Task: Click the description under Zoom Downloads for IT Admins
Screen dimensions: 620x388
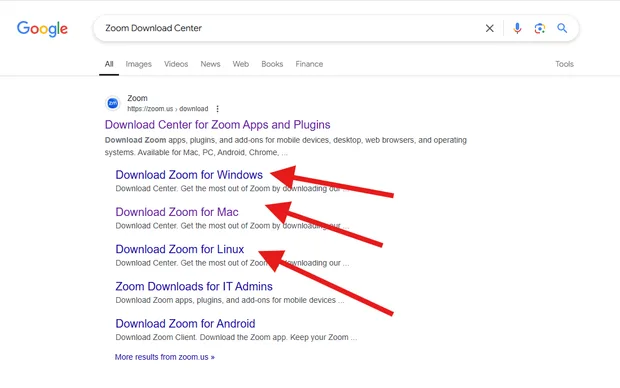Action: 230,300
